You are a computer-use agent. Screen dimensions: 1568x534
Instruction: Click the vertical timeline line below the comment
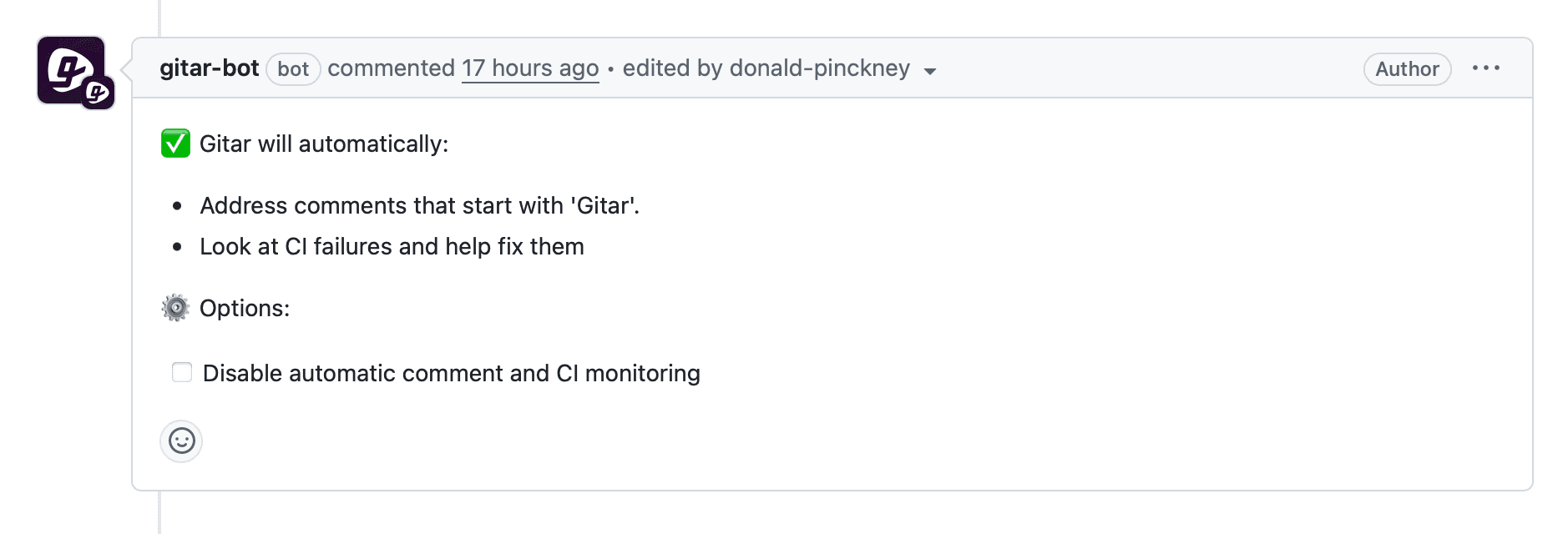(x=159, y=512)
